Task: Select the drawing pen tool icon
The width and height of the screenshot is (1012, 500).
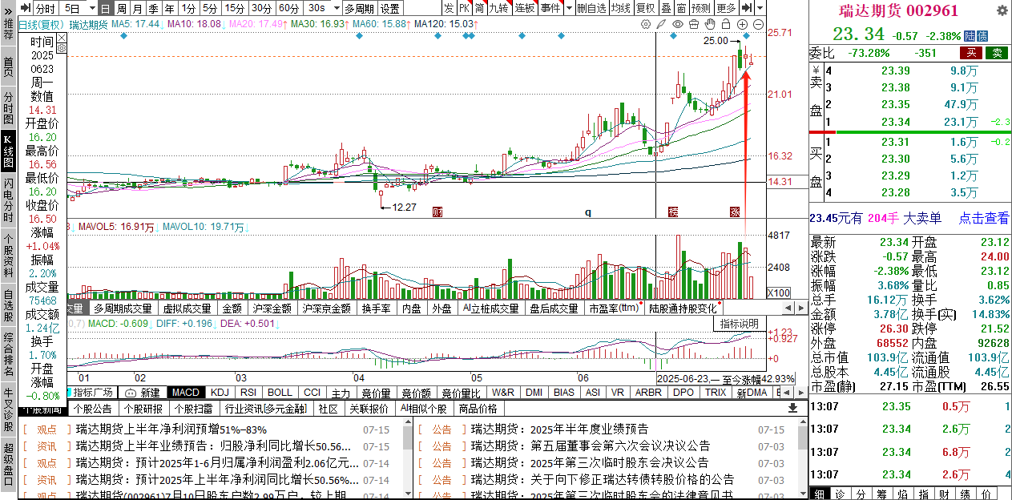Action: 661,24
